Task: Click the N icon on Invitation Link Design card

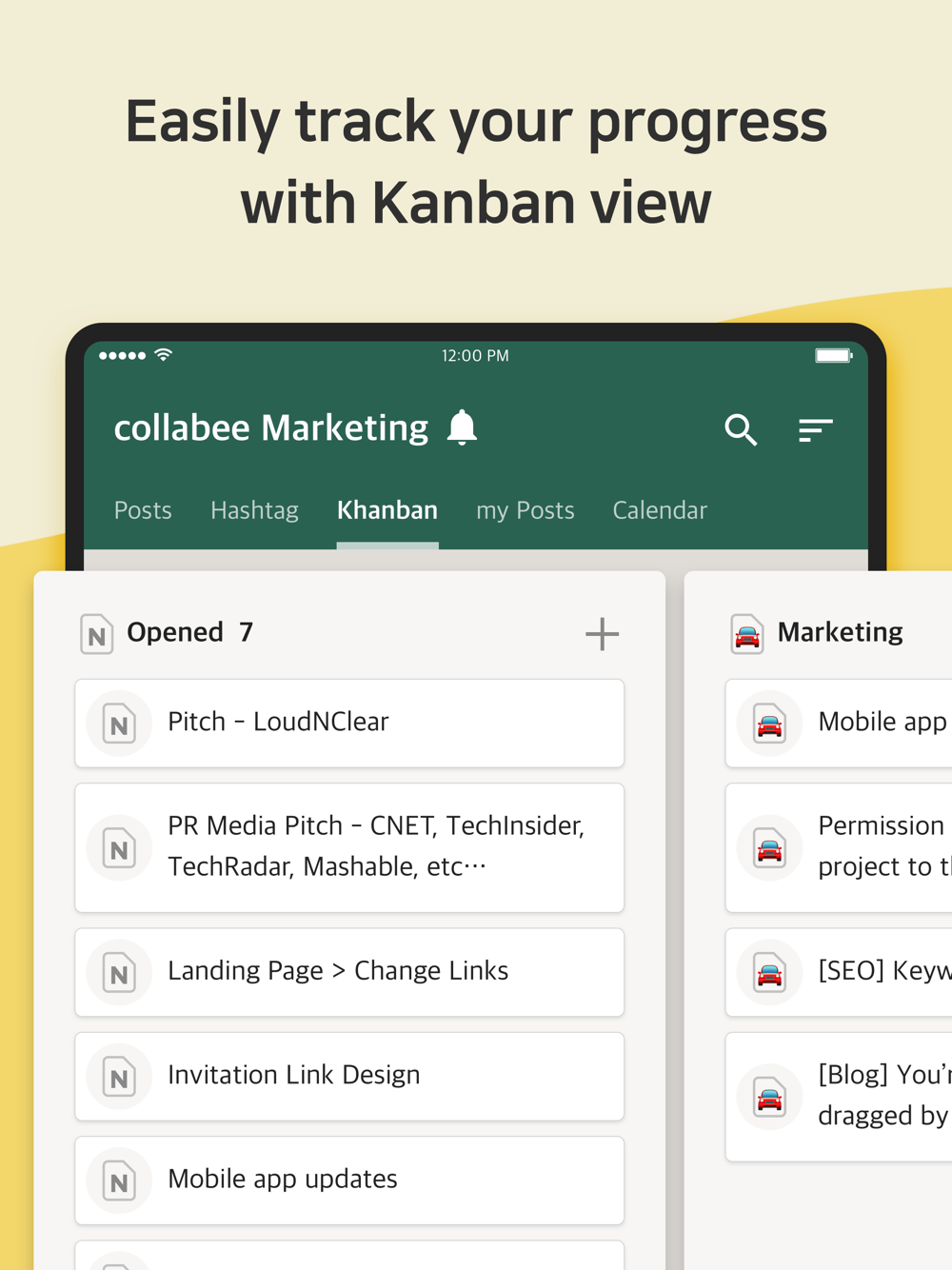Action: click(x=119, y=1077)
